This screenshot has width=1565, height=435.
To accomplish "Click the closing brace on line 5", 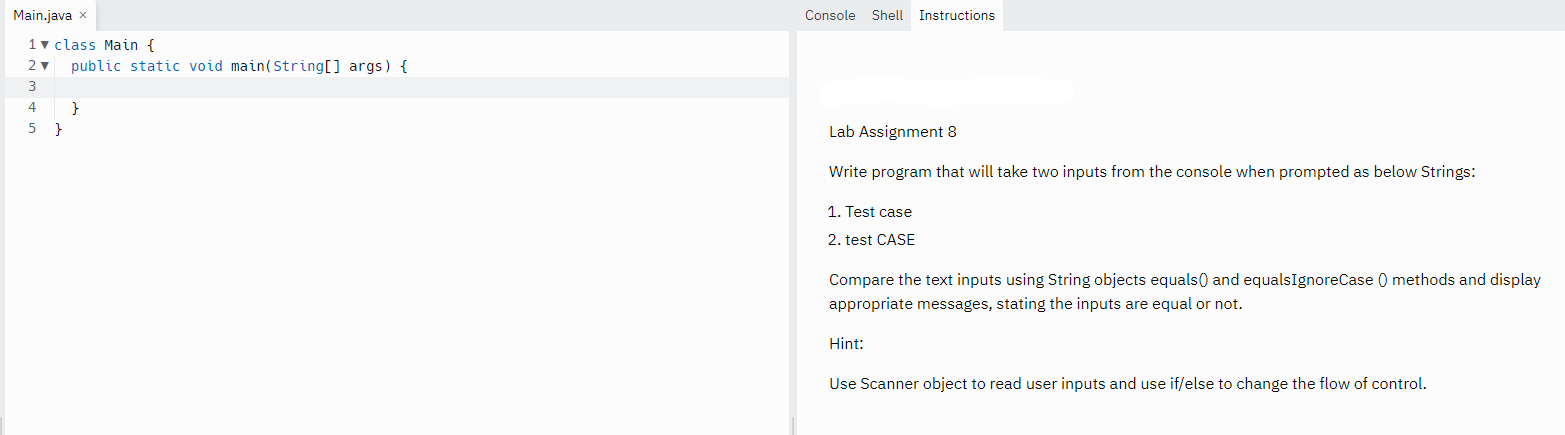I will 58,129.
